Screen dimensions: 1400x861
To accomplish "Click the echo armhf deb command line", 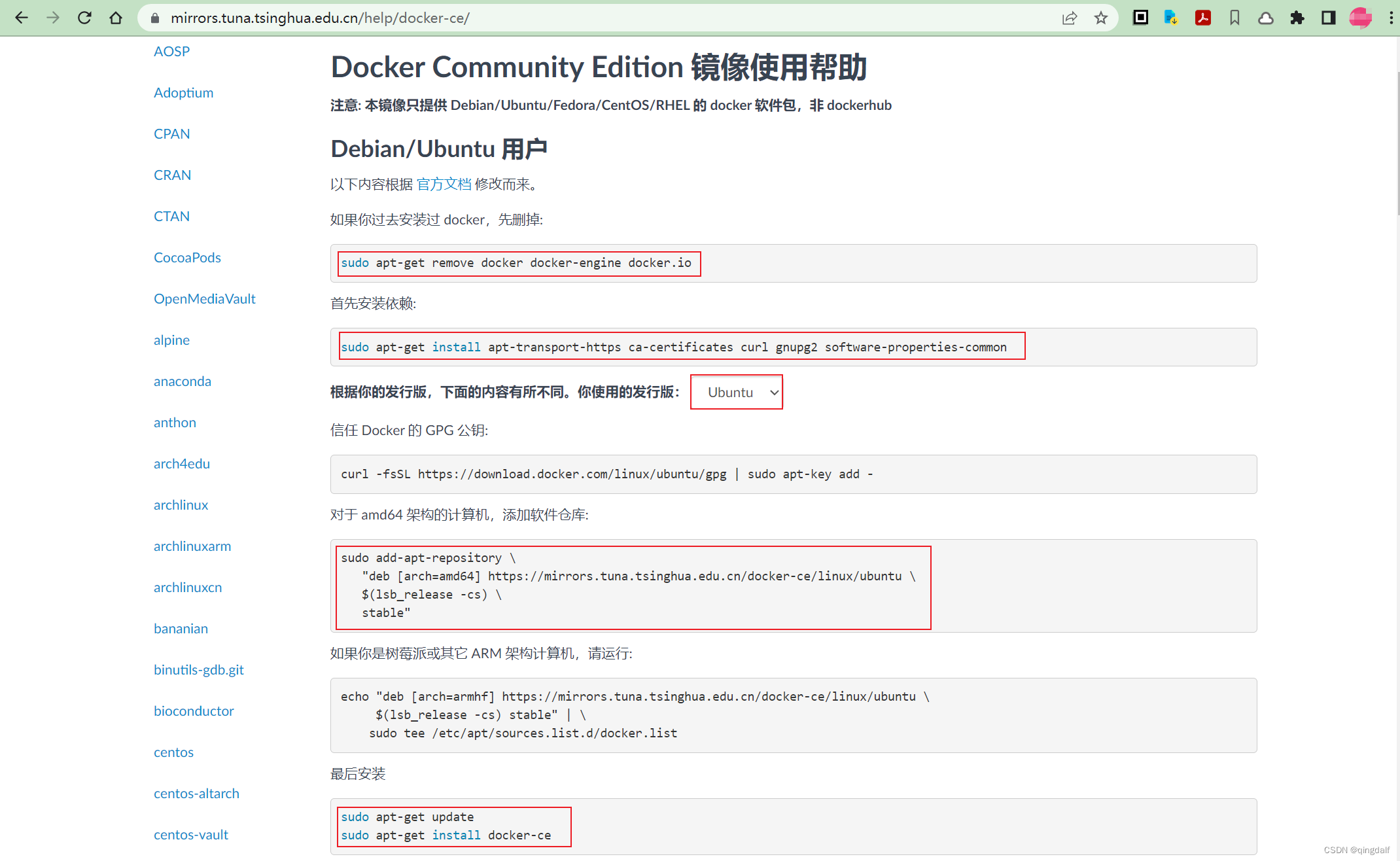I will click(x=635, y=696).
